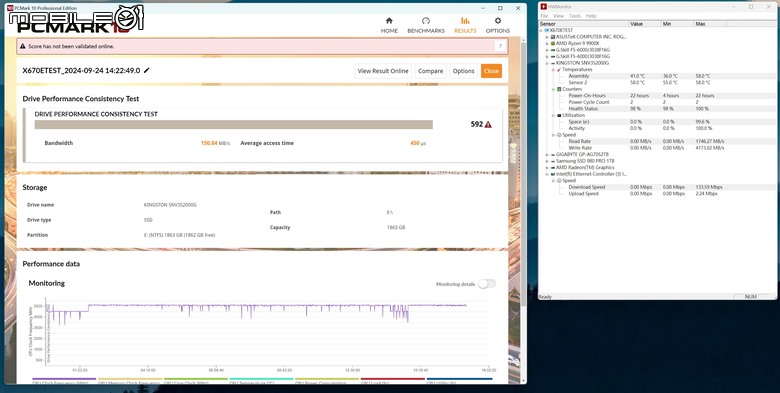
Task: Expand the Samsung SSD 980 PRO 1TB node
Action: [x=547, y=161]
